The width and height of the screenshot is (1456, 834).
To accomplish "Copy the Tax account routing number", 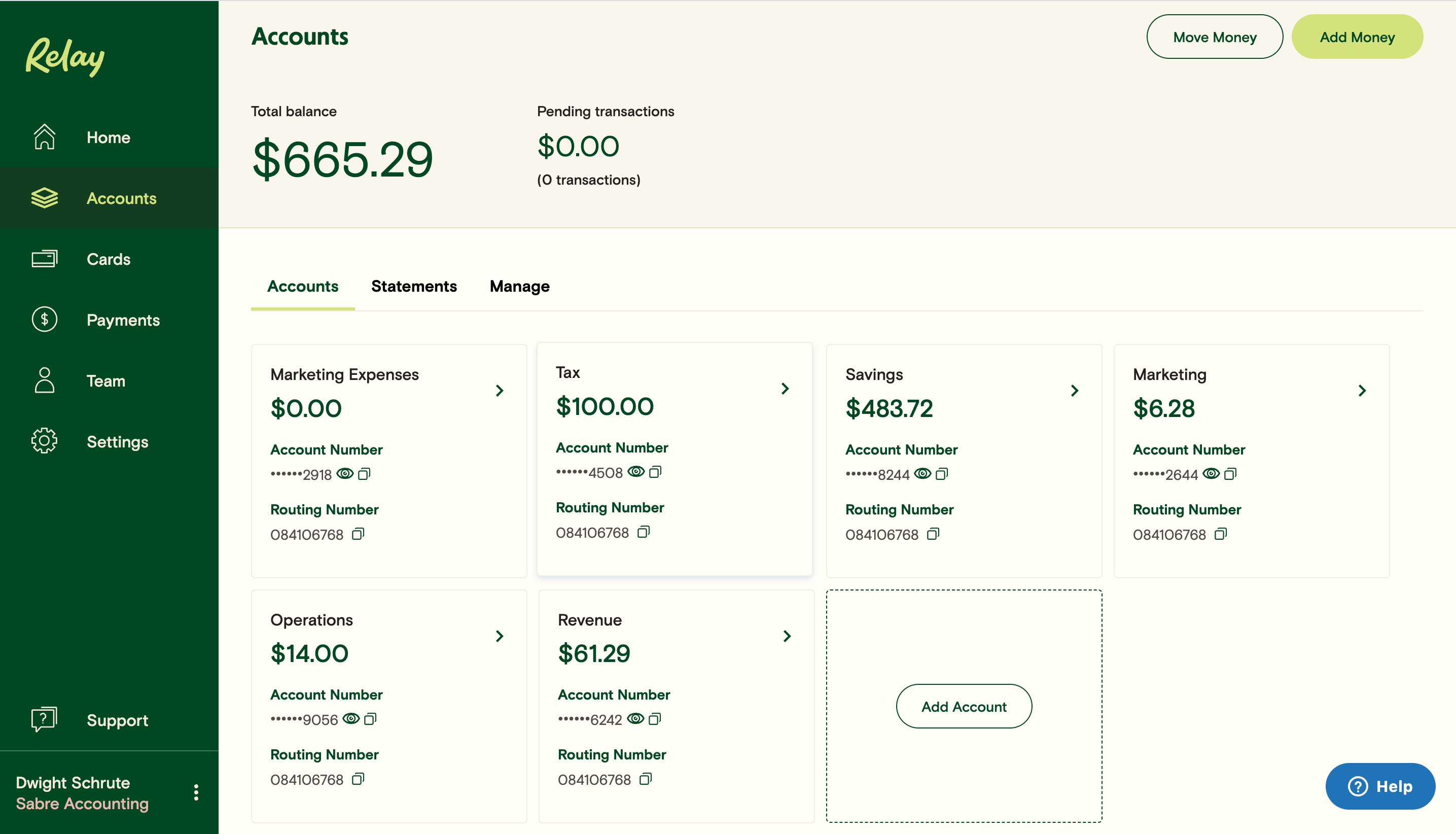I will click(x=644, y=533).
